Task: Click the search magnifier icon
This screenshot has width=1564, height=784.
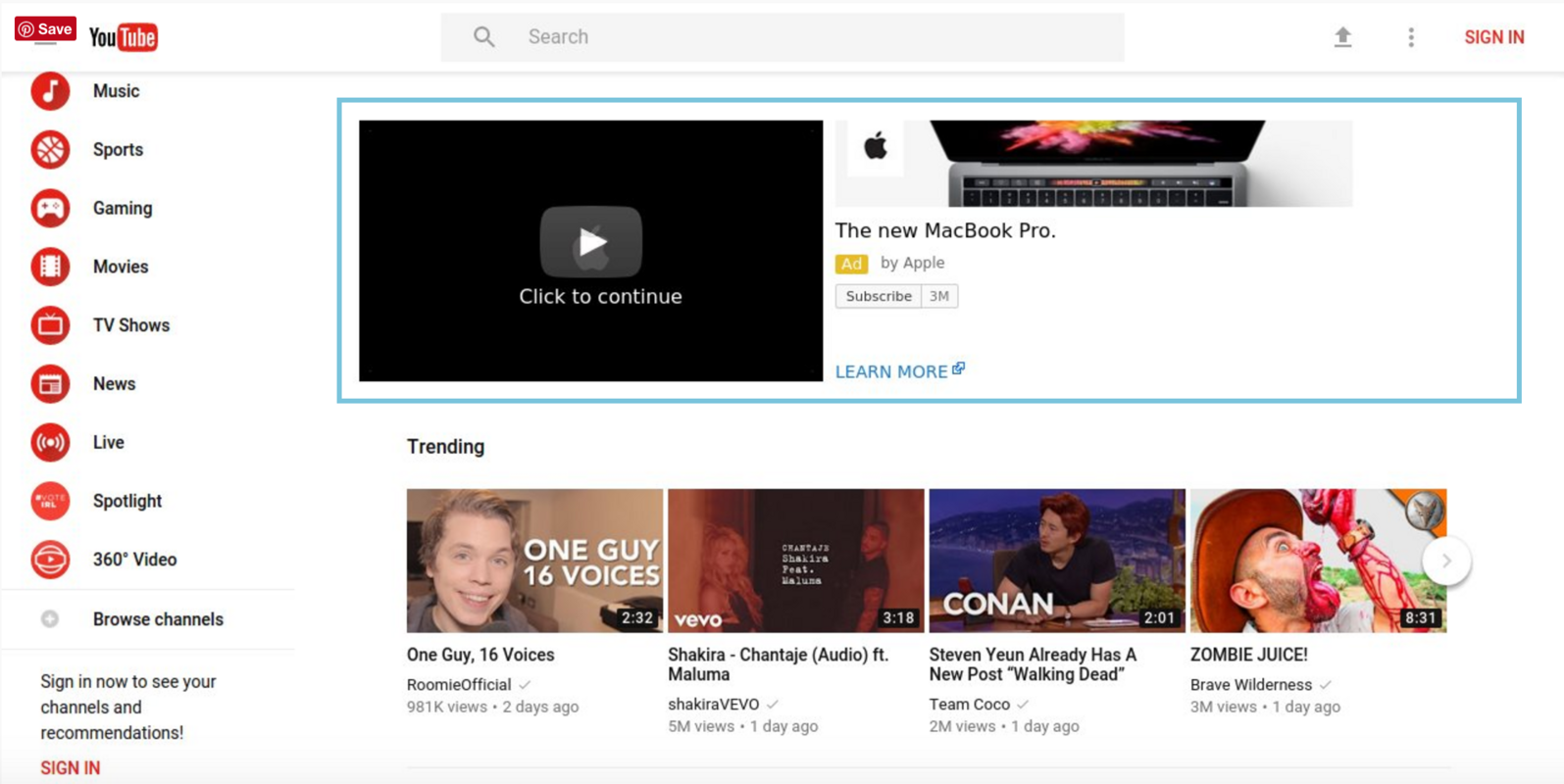Action: pos(483,37)
